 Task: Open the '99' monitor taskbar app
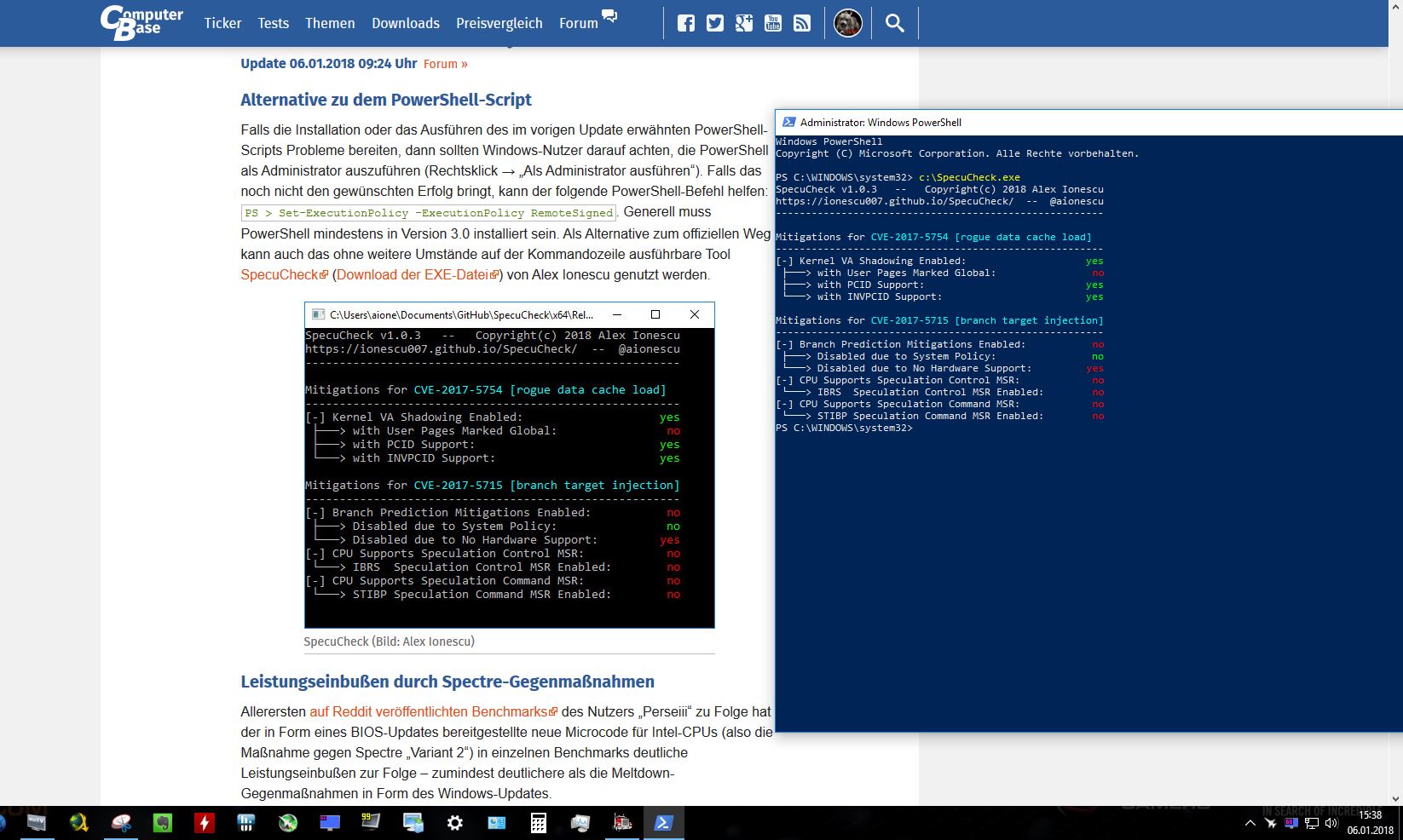point(371,823)
